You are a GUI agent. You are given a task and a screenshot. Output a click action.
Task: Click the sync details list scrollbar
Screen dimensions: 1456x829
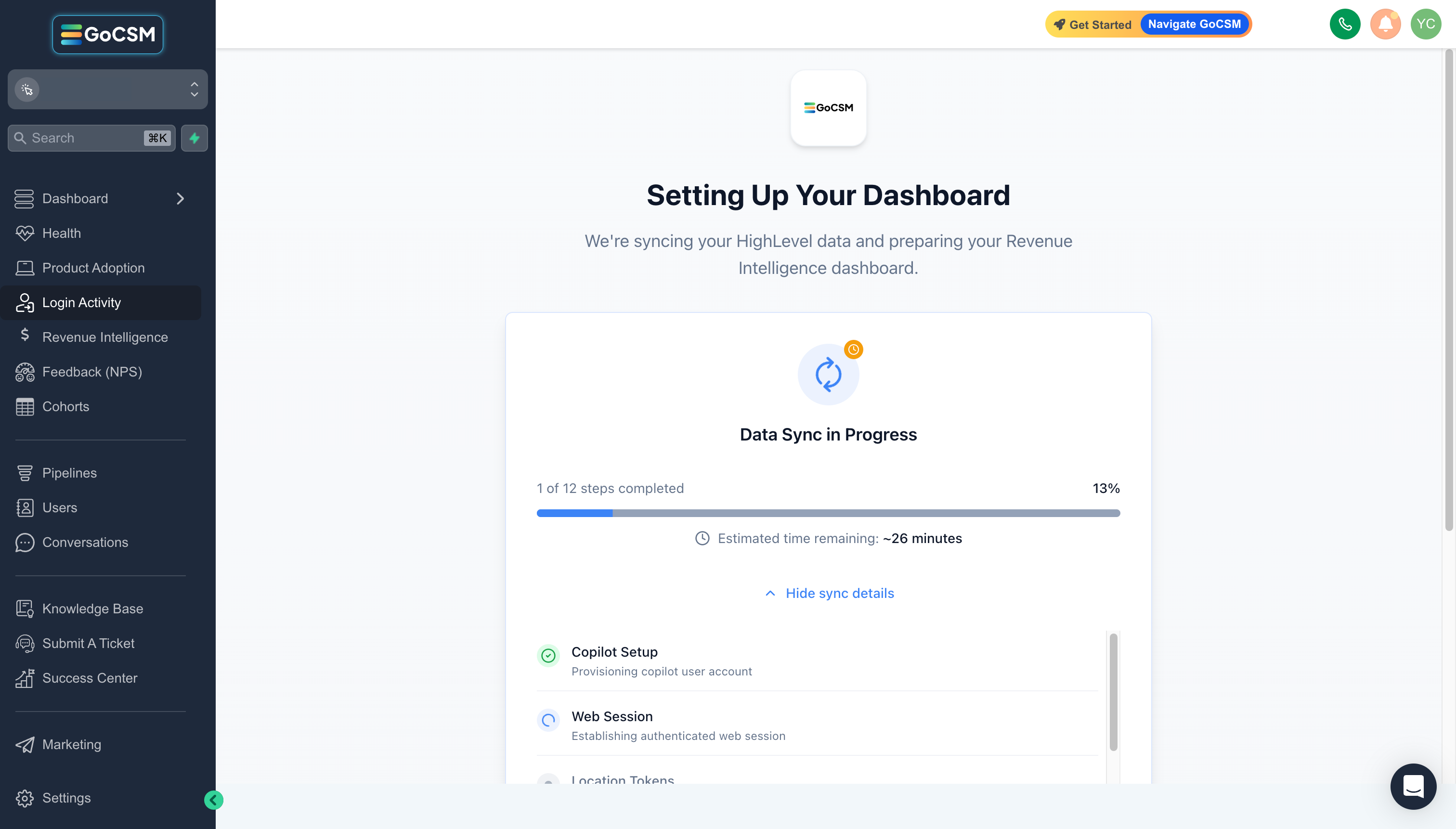pos(1113,692)
